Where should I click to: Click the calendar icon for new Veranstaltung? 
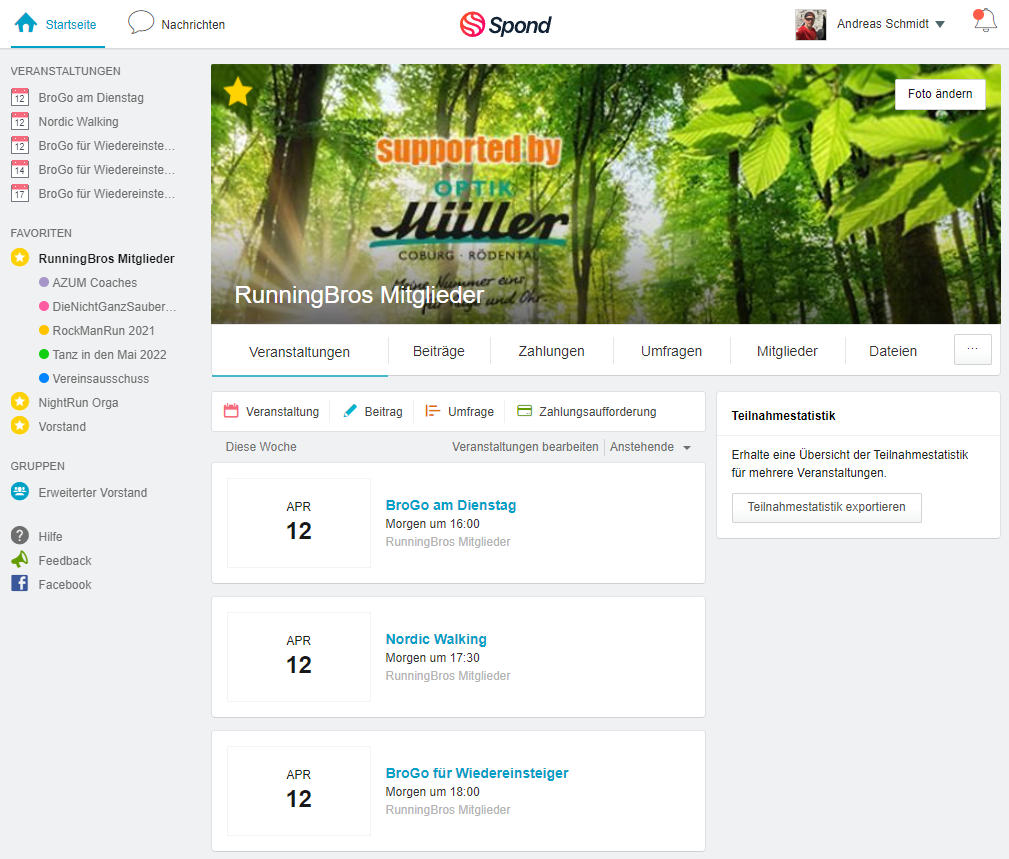click(231, 411)
